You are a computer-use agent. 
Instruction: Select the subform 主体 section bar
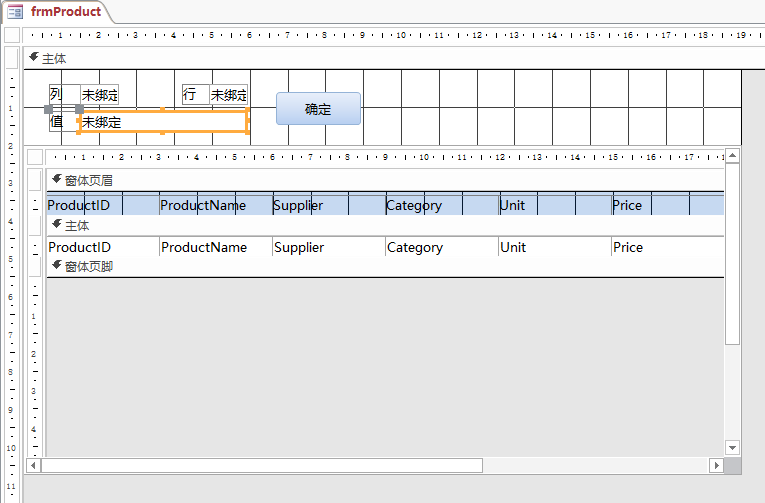pyautogui.click(x=385, y=225)
